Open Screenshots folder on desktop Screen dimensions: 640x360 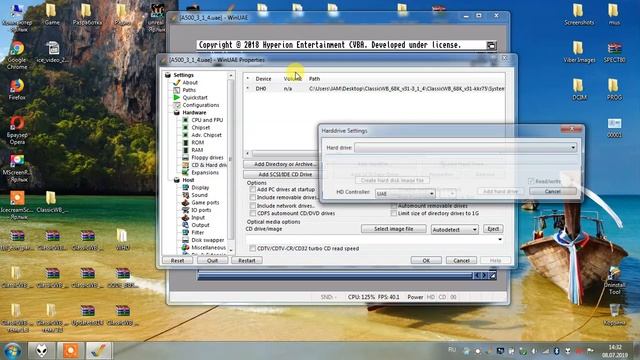579,15
